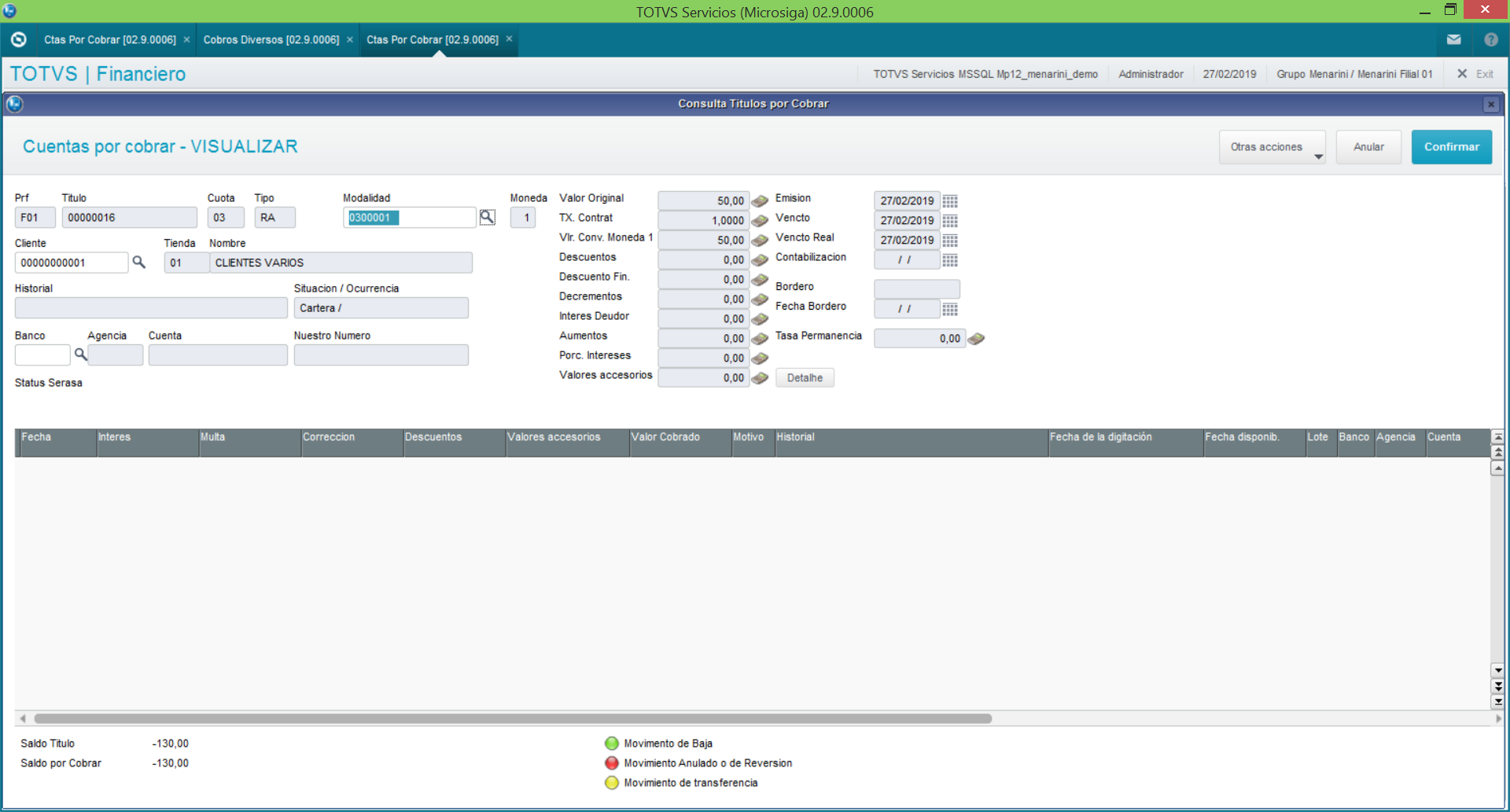Open calculator icon beside Valor Original

click(x=760, y=201)
